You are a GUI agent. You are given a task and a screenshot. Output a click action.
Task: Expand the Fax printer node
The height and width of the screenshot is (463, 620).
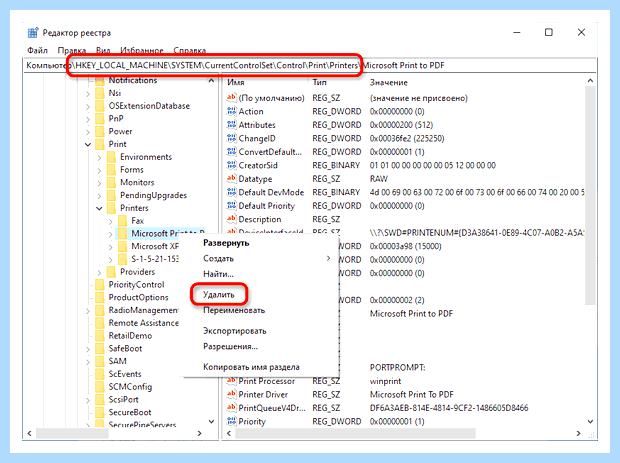pos(111,221)
